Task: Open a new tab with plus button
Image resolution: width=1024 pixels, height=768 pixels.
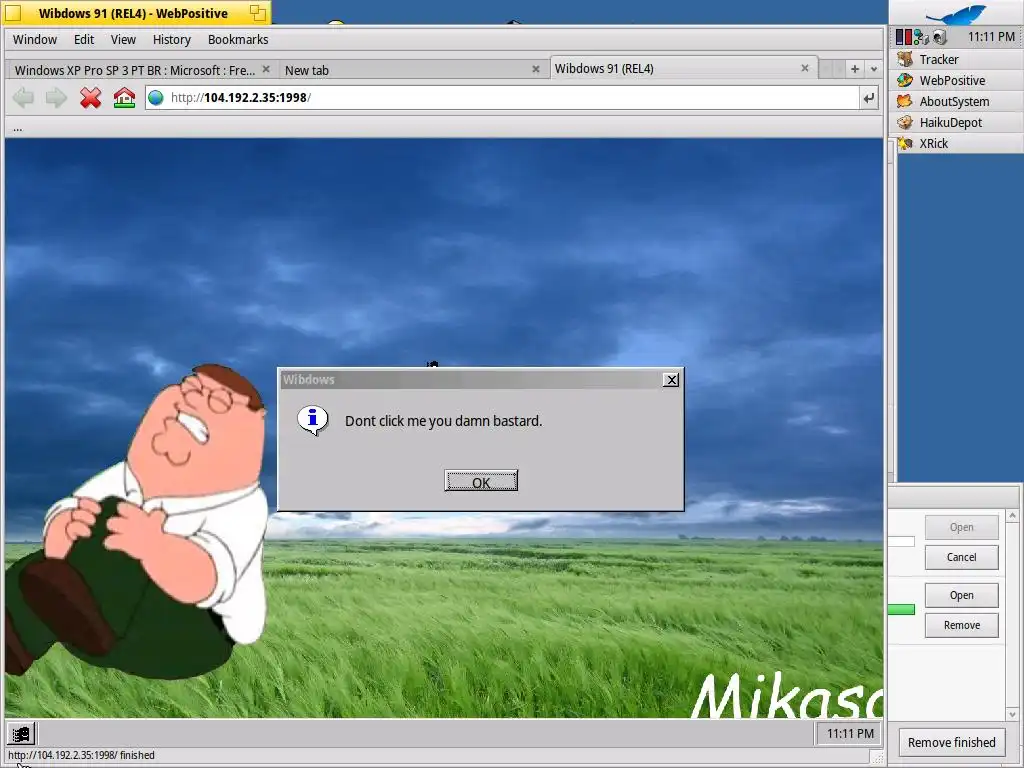Action: (854, 69)
